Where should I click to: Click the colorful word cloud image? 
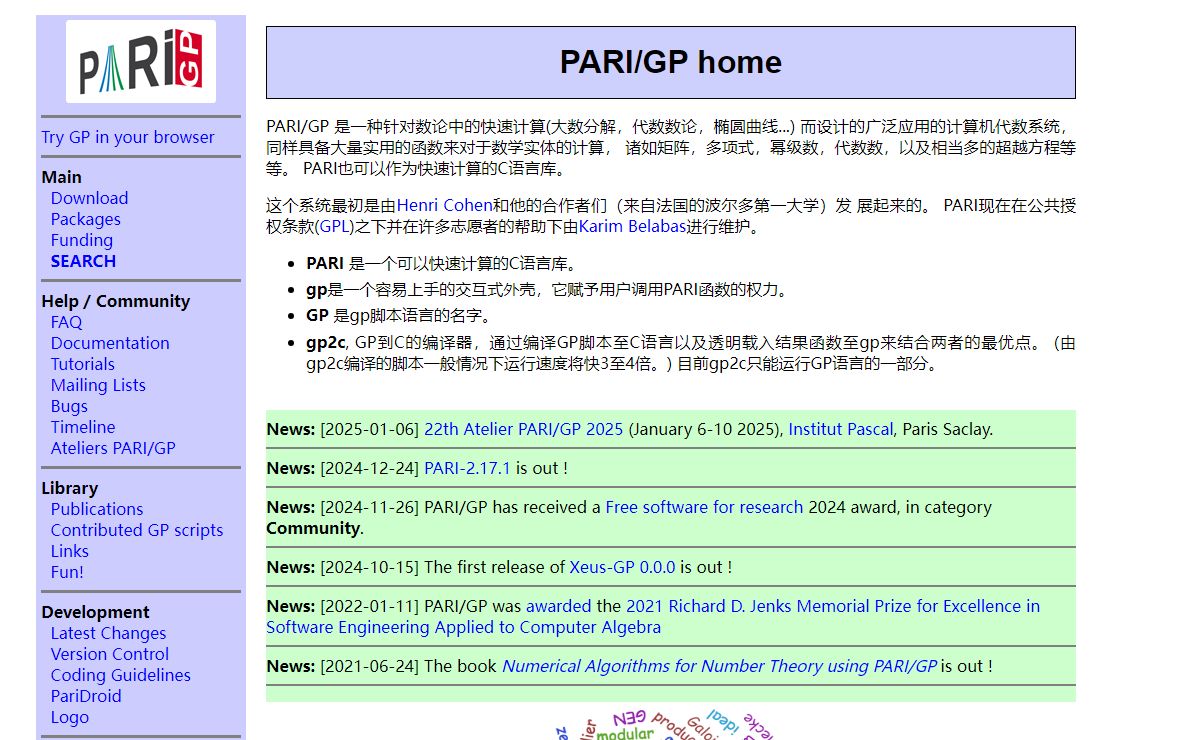tap(665, 725)
